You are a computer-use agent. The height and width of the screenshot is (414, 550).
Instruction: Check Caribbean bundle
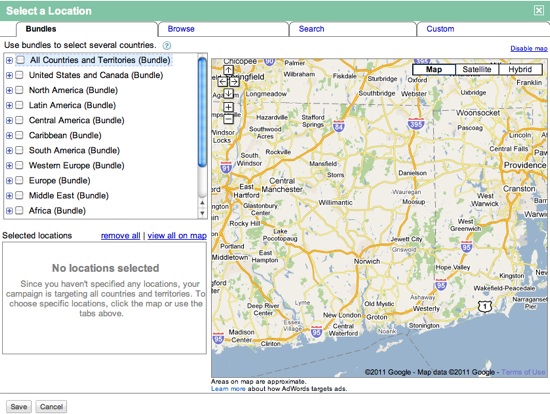pos(19,135)
